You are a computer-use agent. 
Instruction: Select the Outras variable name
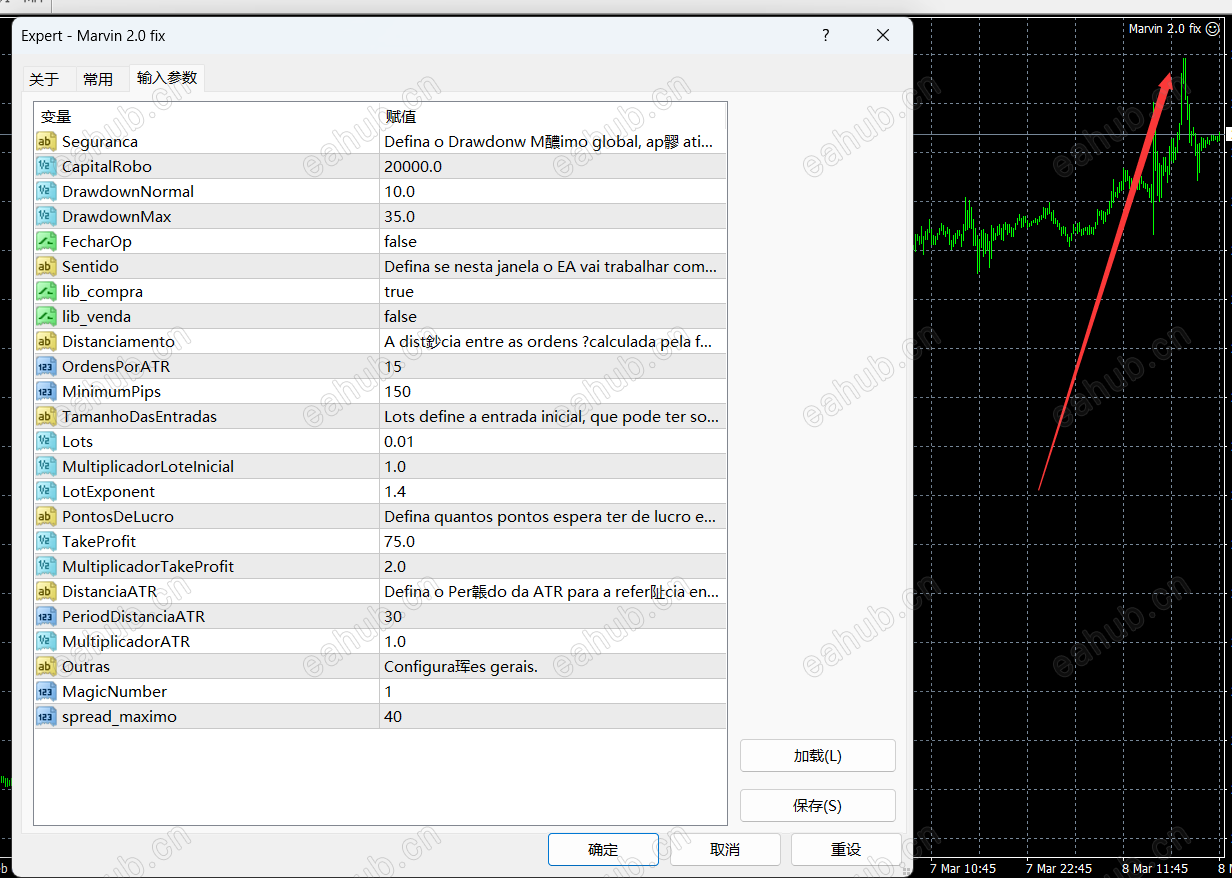(86, 667)
